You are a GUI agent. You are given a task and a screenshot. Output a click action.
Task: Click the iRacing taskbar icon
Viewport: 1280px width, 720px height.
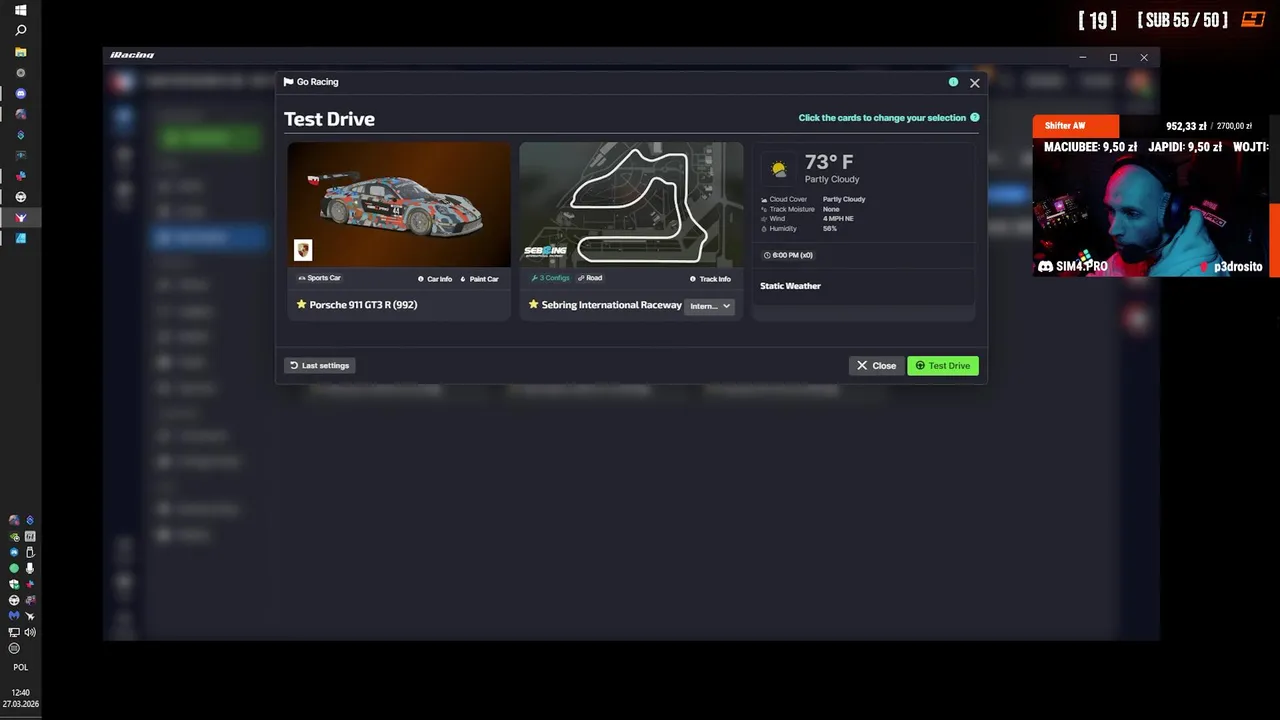click(x=21, y=217)
